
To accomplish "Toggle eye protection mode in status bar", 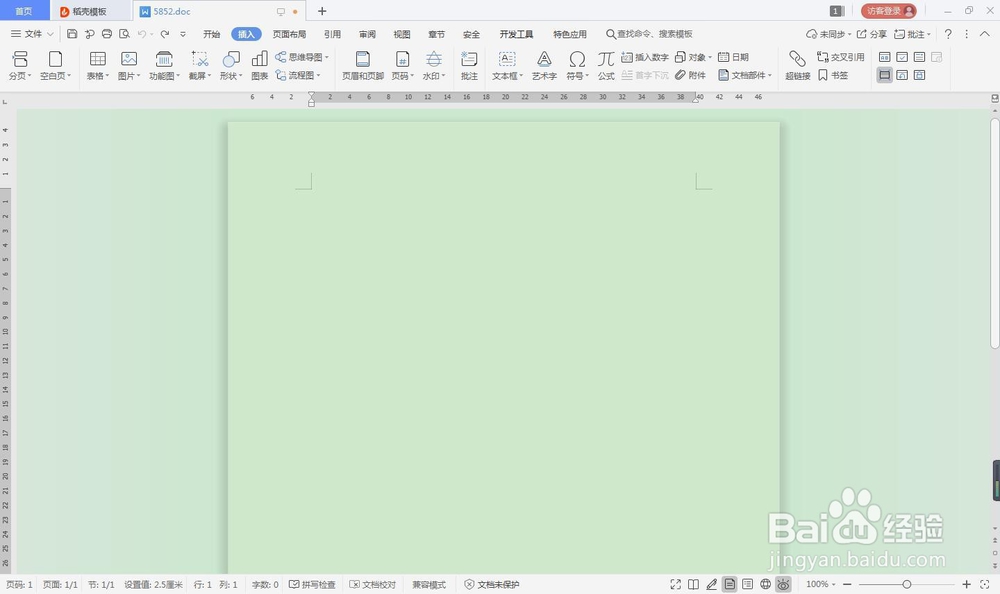I will 783,584.
